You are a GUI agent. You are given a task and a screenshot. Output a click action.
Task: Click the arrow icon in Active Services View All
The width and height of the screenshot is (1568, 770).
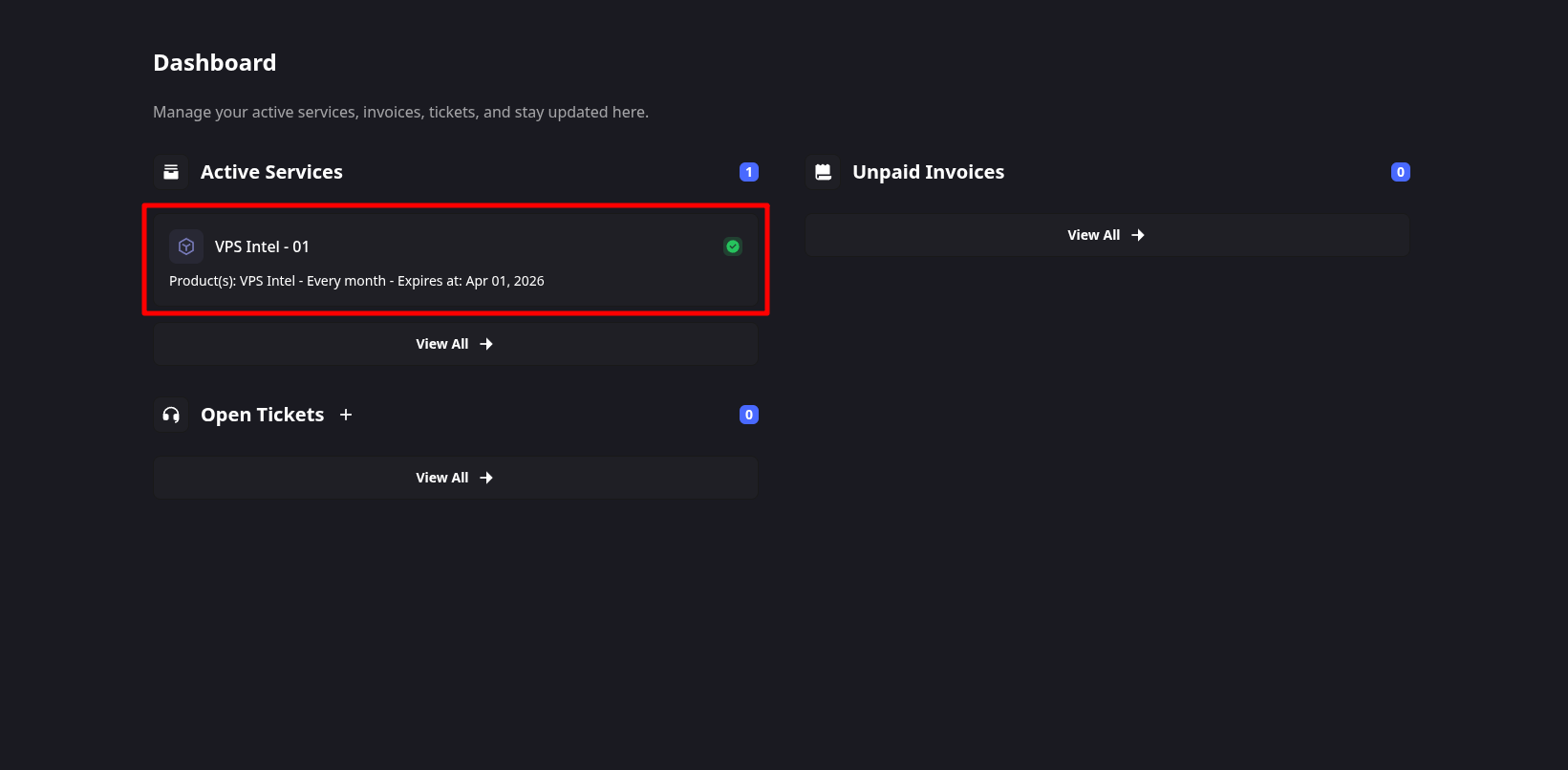pos(485,343)
